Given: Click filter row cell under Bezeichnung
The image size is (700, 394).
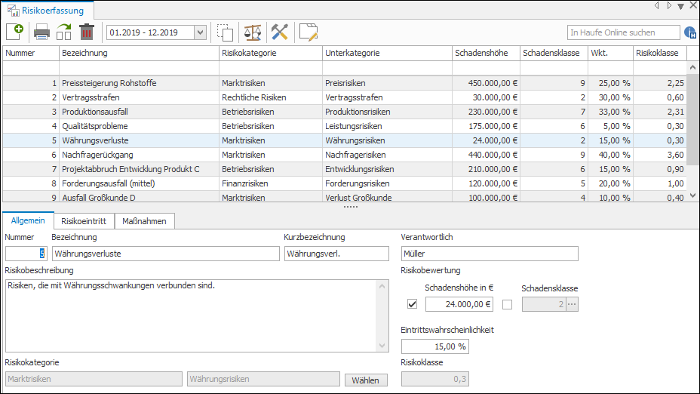Looking at the screenshot, I should click(x=139, y=68).
